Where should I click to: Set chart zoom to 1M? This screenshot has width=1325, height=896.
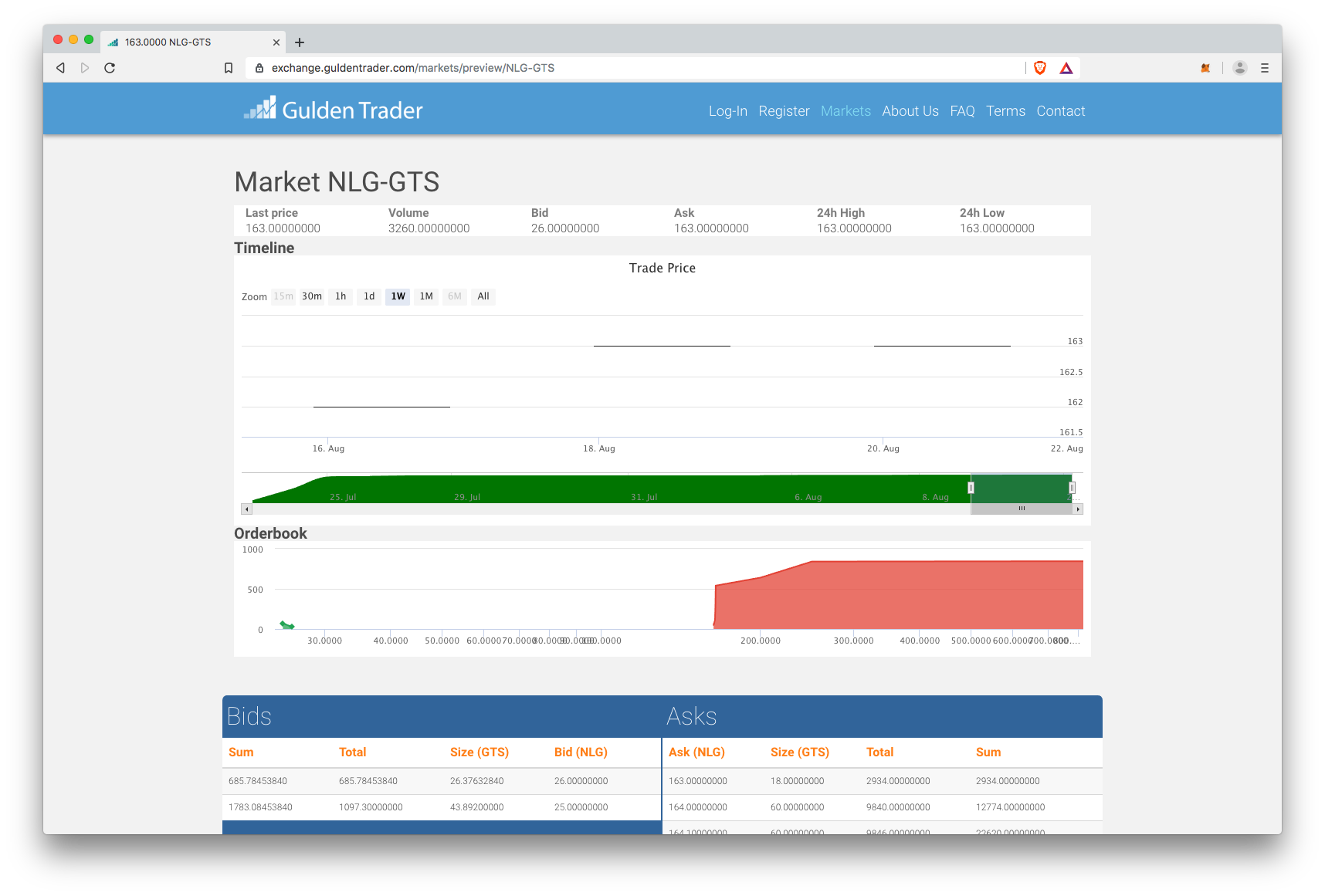(426, 296)
